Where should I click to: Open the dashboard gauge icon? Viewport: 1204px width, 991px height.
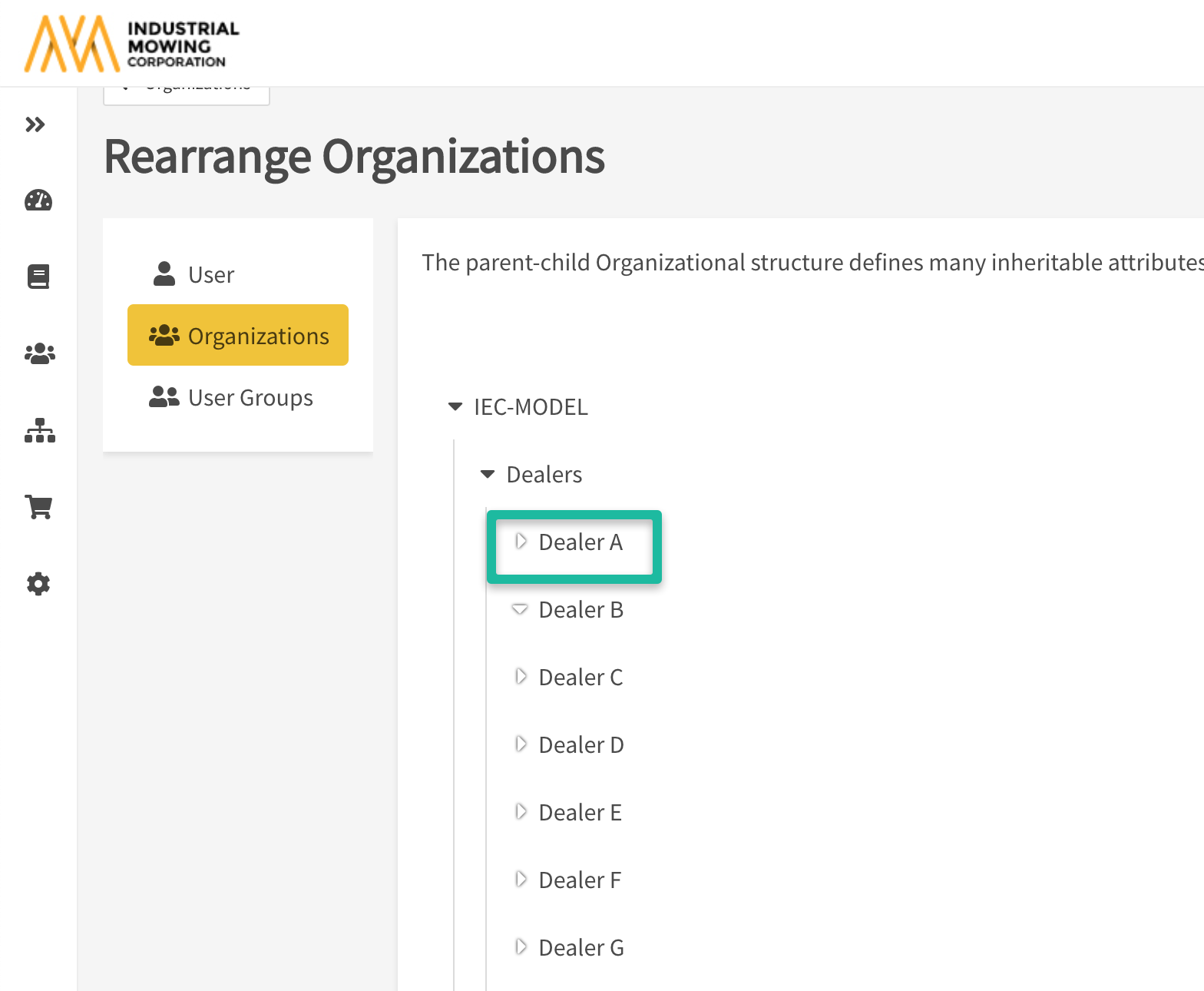pos(38,201)
